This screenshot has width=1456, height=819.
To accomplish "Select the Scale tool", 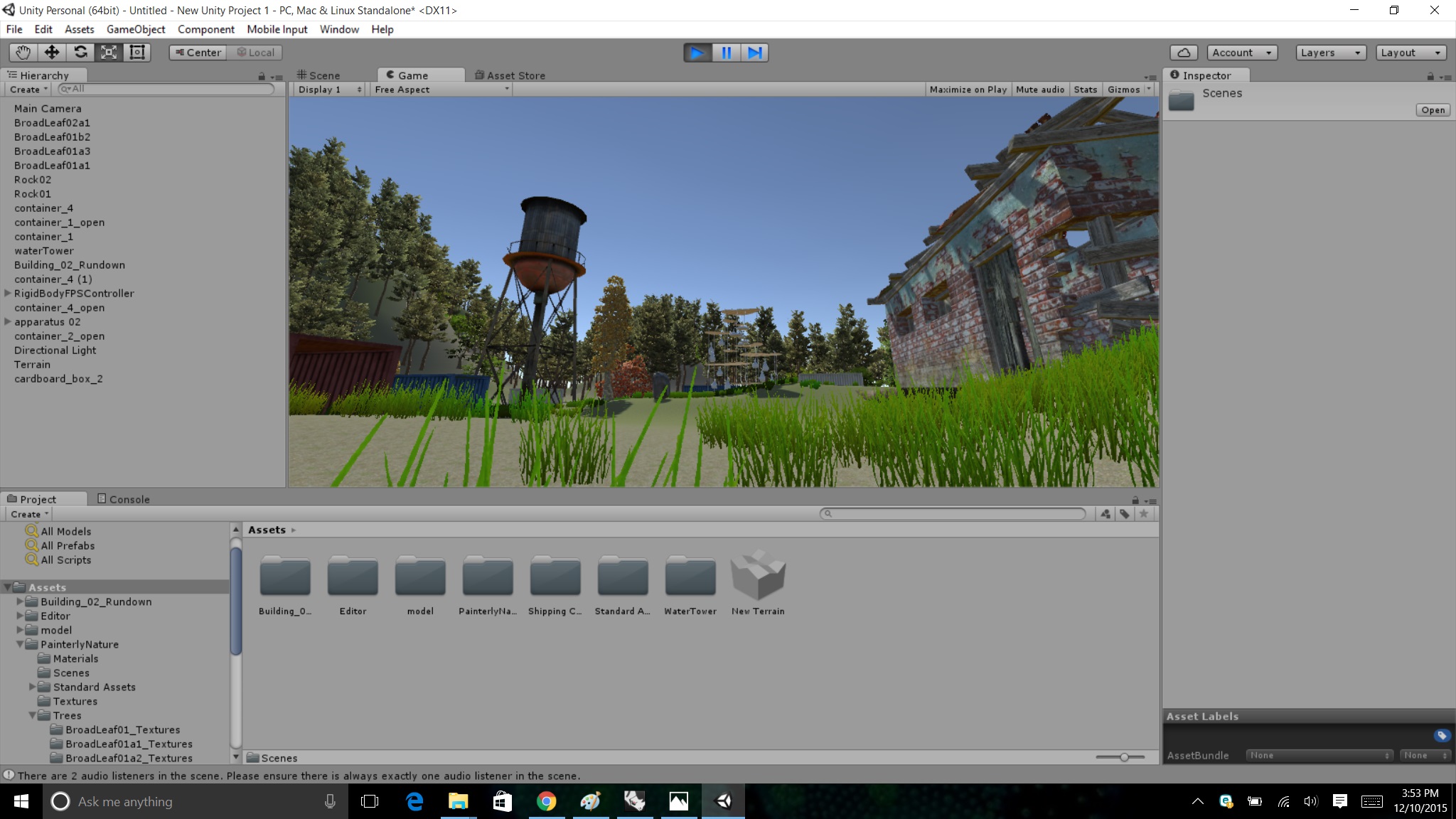I will [x=108, y=52].
